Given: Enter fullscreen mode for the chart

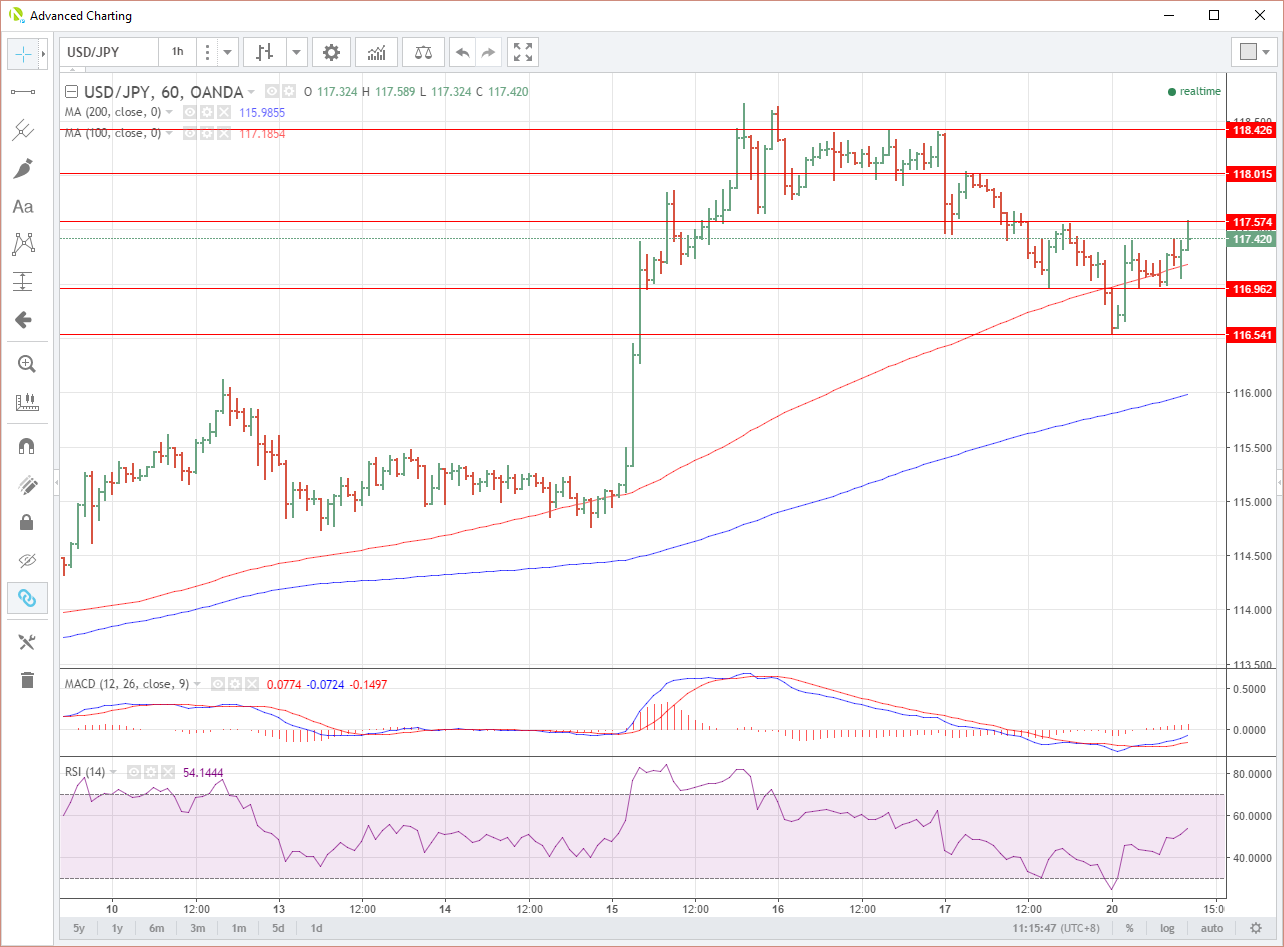Looking at the screenshot, I should point(523,52).
